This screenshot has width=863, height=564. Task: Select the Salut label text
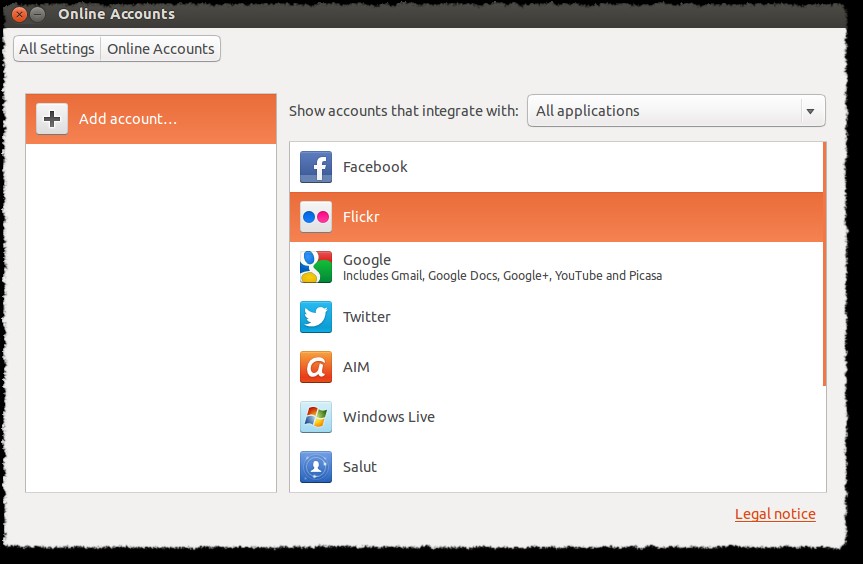click(360, 467)
